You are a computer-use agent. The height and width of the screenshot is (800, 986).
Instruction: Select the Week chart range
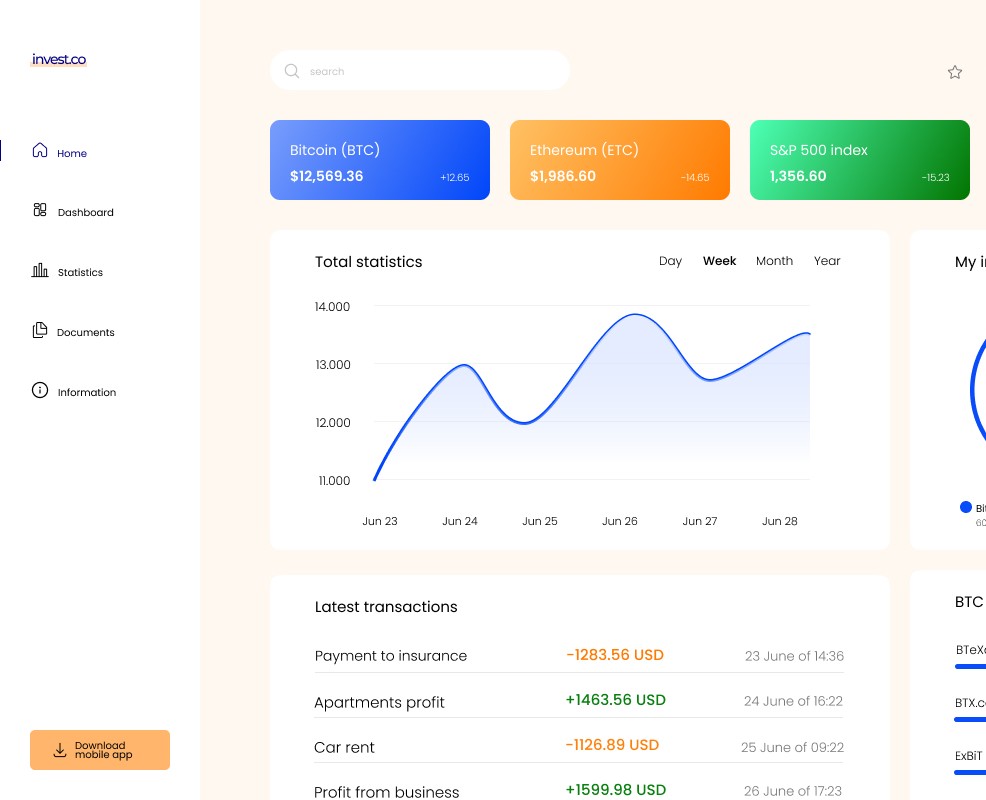coord(719,261)
